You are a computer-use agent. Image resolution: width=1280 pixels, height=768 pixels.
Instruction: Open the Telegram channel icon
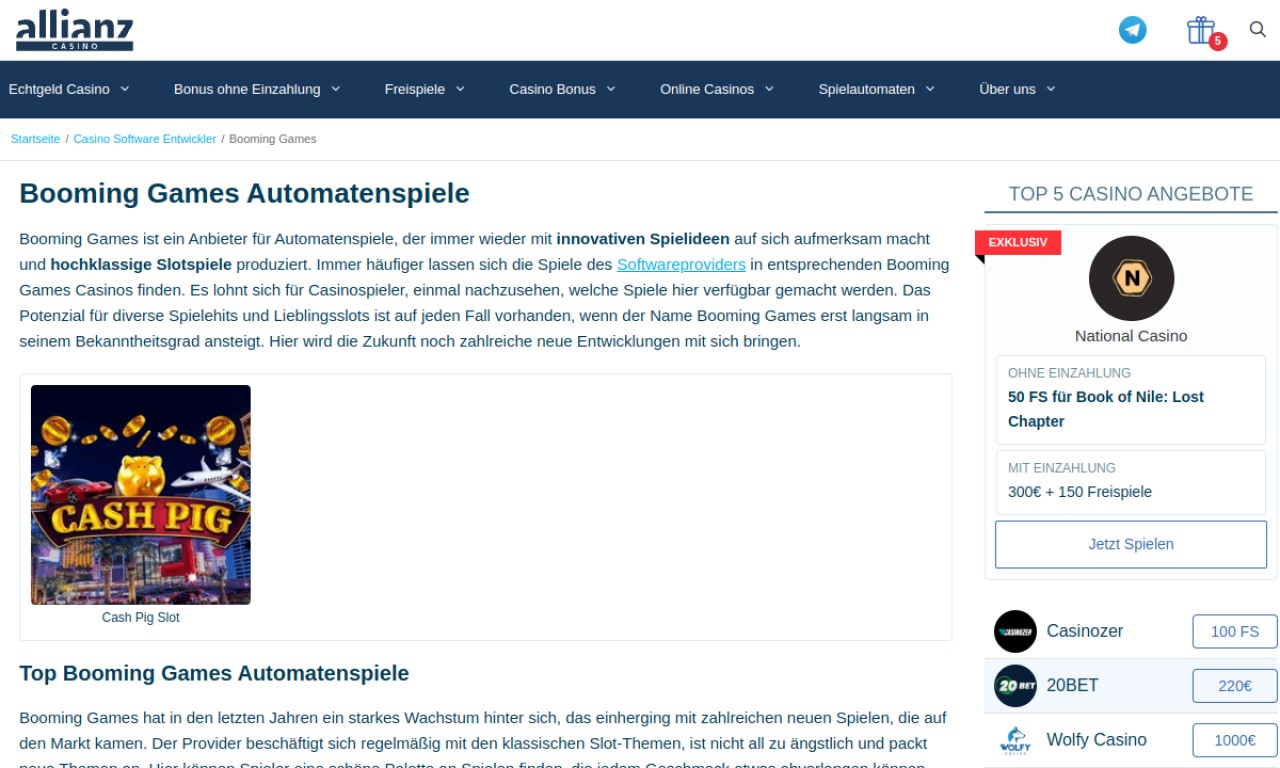(1132, 30)
